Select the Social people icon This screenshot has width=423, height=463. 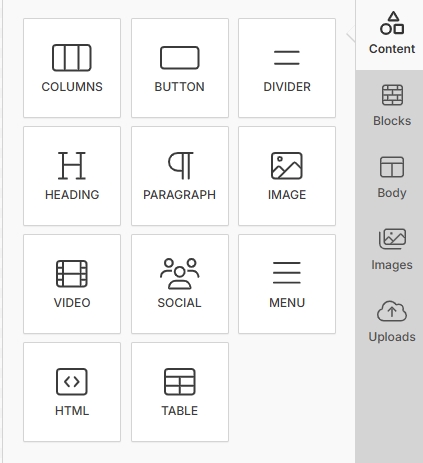(x=180, y=274)
